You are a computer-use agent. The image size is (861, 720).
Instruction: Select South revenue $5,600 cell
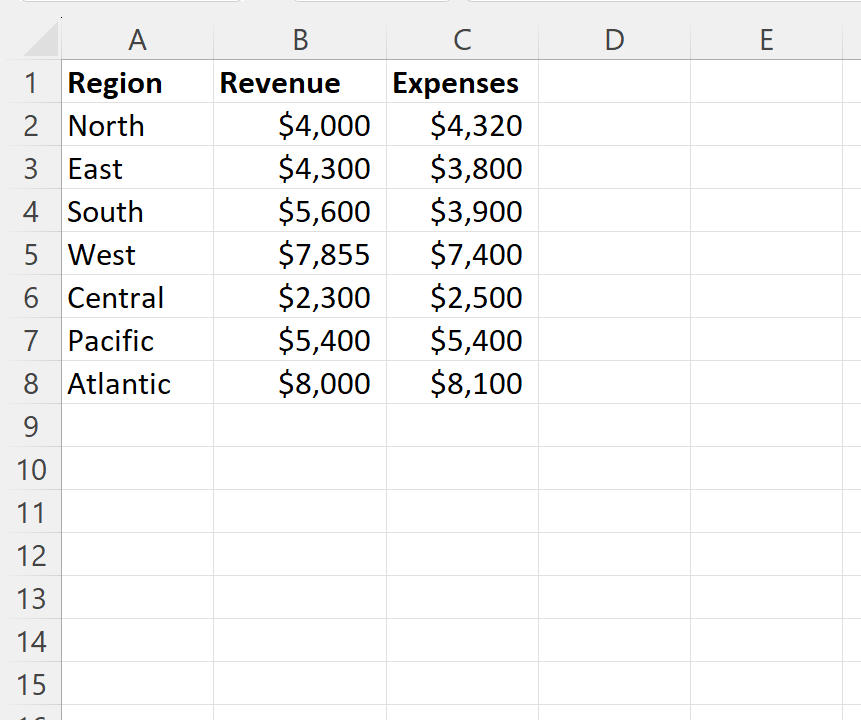[300, 210]
